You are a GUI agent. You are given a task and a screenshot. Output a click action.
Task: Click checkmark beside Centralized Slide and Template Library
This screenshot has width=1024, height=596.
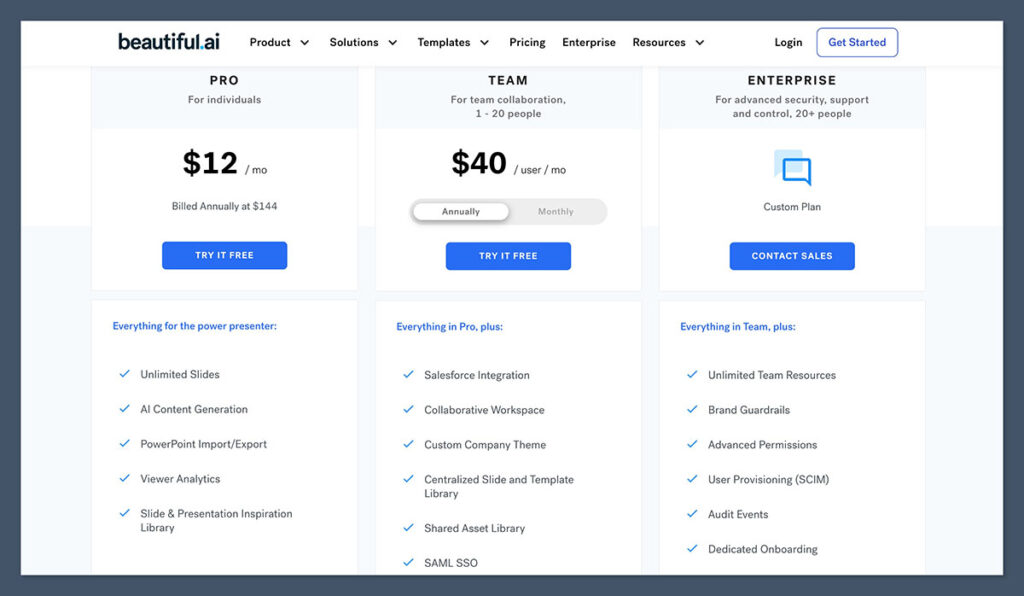[x=408, y=479]
